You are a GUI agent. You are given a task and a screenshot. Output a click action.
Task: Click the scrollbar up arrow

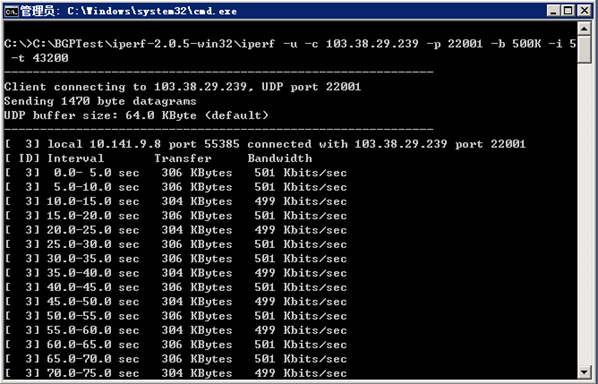coord(584,29)
